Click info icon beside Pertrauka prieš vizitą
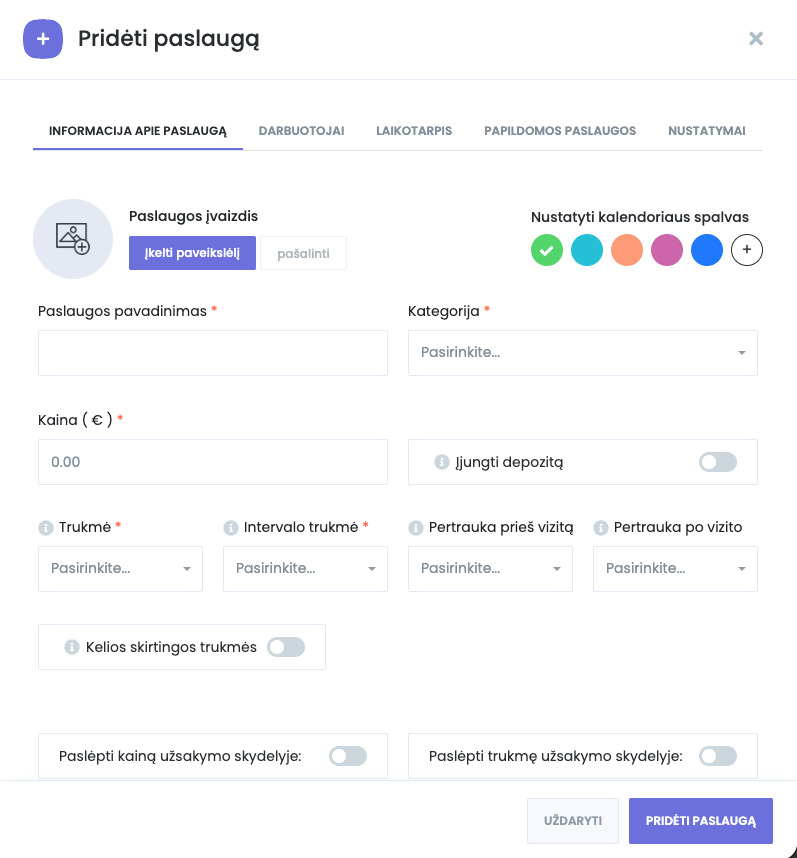This screenshot has width=797, height=858. pyautogui.click(x=414, y=527)
